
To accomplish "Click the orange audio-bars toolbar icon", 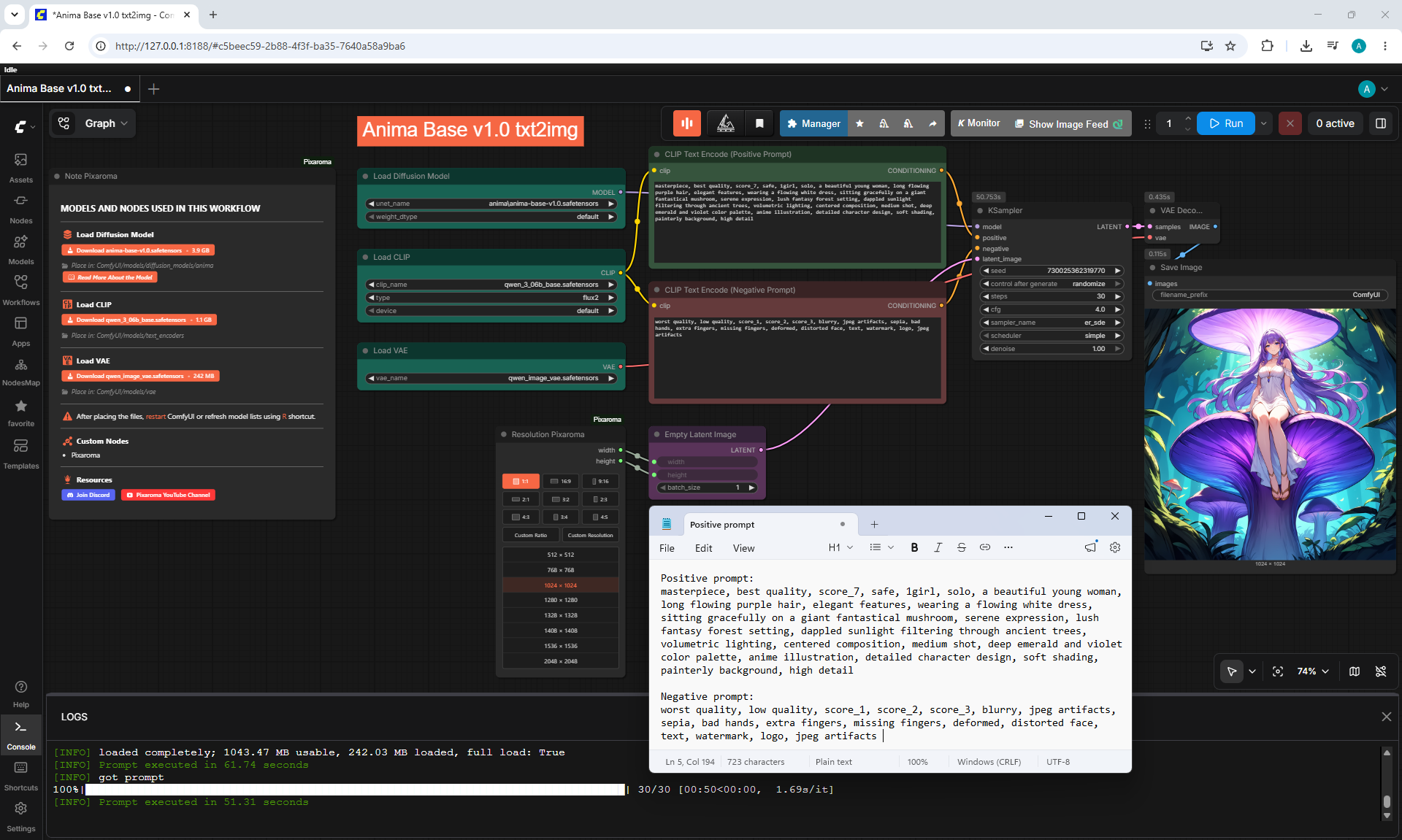I will pos(687,123).
